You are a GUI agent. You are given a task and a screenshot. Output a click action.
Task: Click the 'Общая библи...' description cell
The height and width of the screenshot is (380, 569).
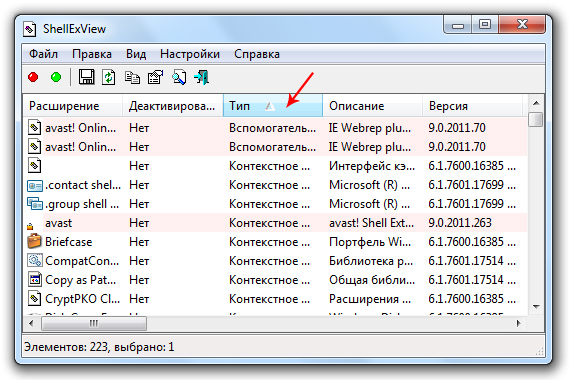[372, 280]
